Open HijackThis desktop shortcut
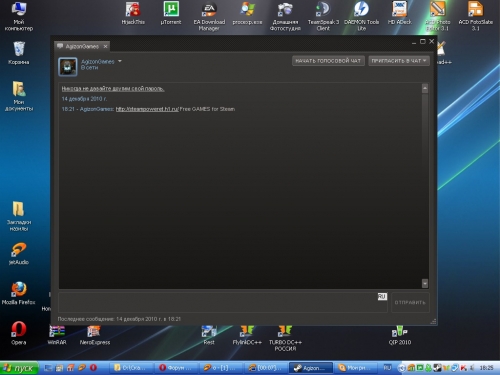This screenshot has width=500, height=375. point(133,13)
